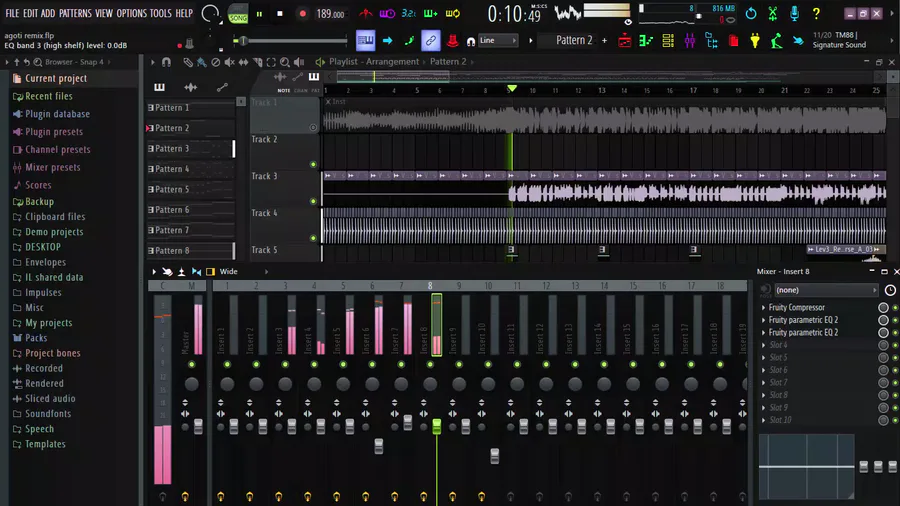The image size is (900, 506).
Task: Open the mixer input (none) dropdown
Action: coord(826,290)
